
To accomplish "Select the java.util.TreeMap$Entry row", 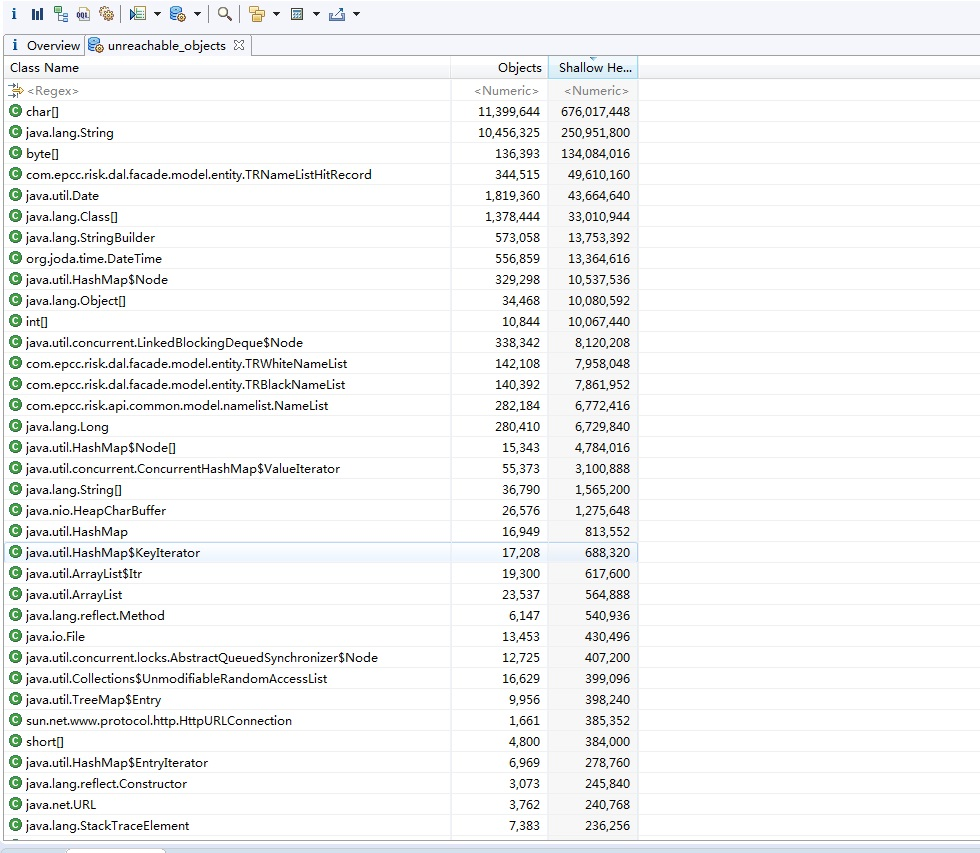I will (x=321, y=699).
